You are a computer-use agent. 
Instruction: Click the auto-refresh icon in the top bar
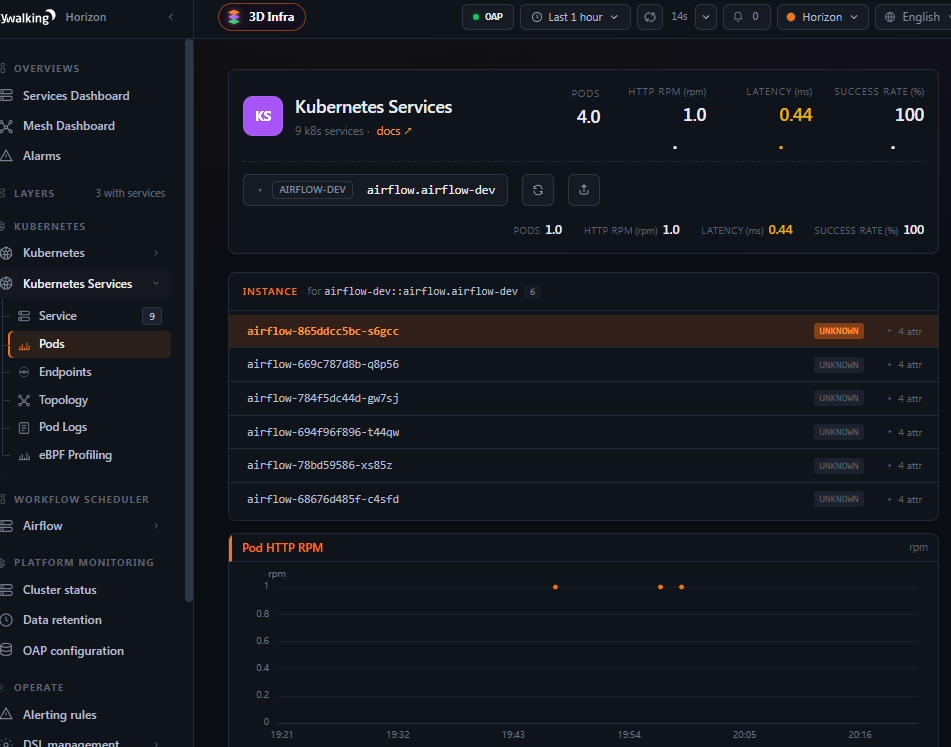pos(650,17)
